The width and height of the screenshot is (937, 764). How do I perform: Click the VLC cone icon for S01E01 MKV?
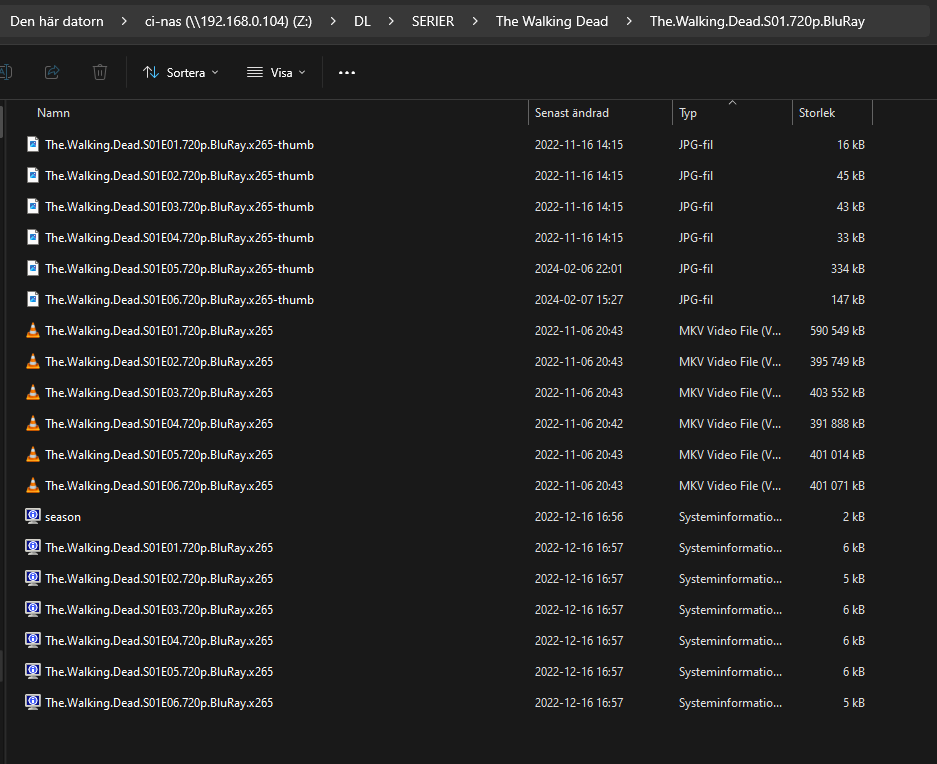click(x=33, y=331)
